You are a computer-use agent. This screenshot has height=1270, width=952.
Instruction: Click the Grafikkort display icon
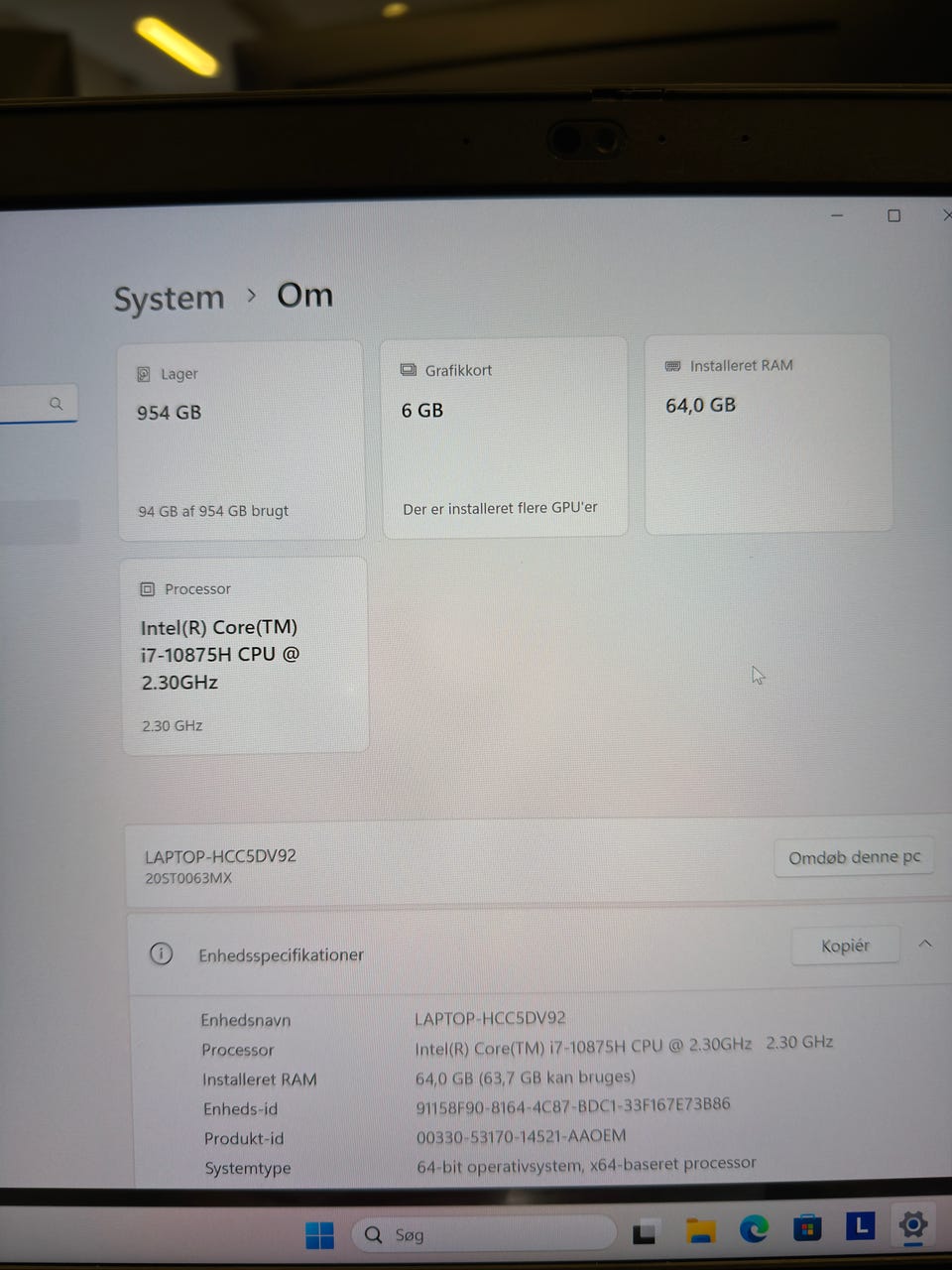pyautogui.click(x=408, y=370)
